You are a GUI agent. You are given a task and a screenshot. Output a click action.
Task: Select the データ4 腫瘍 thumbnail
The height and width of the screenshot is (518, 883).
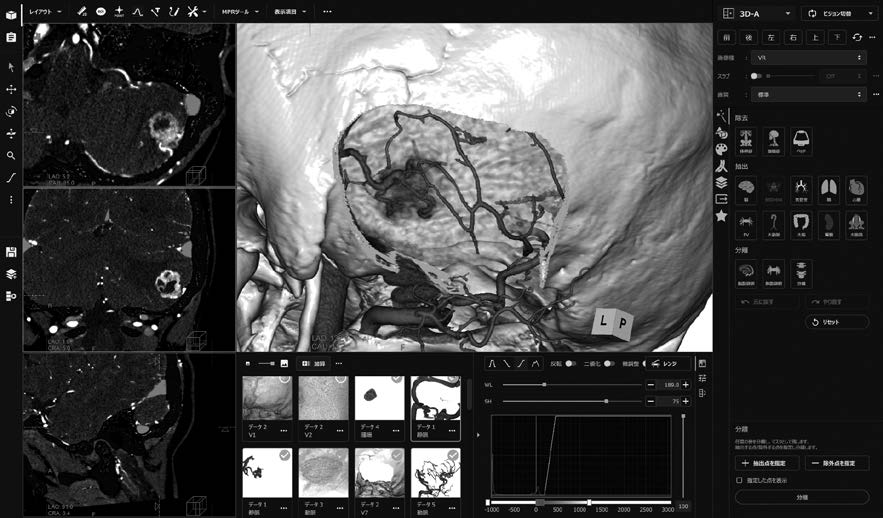point(380,399)
